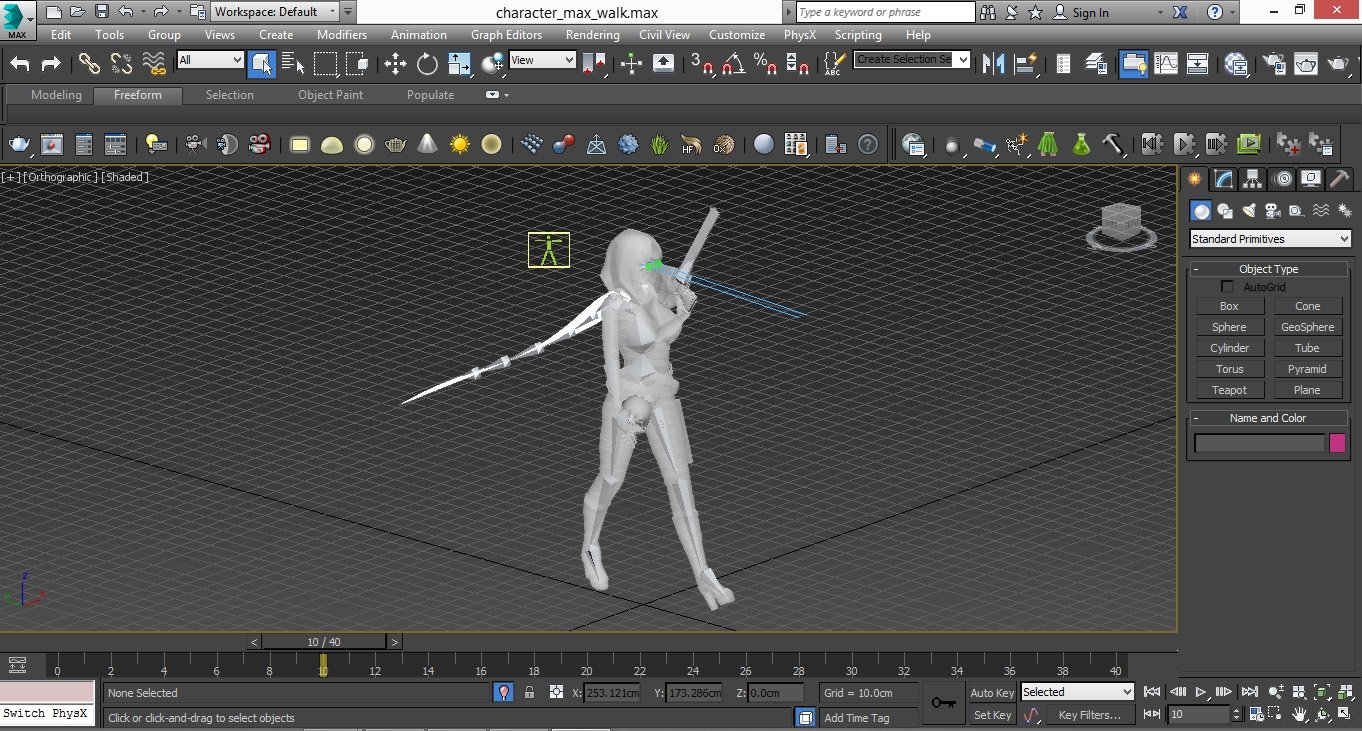Click the Cylinder object button
The image size is (1362, 731).
point(1229,348)
